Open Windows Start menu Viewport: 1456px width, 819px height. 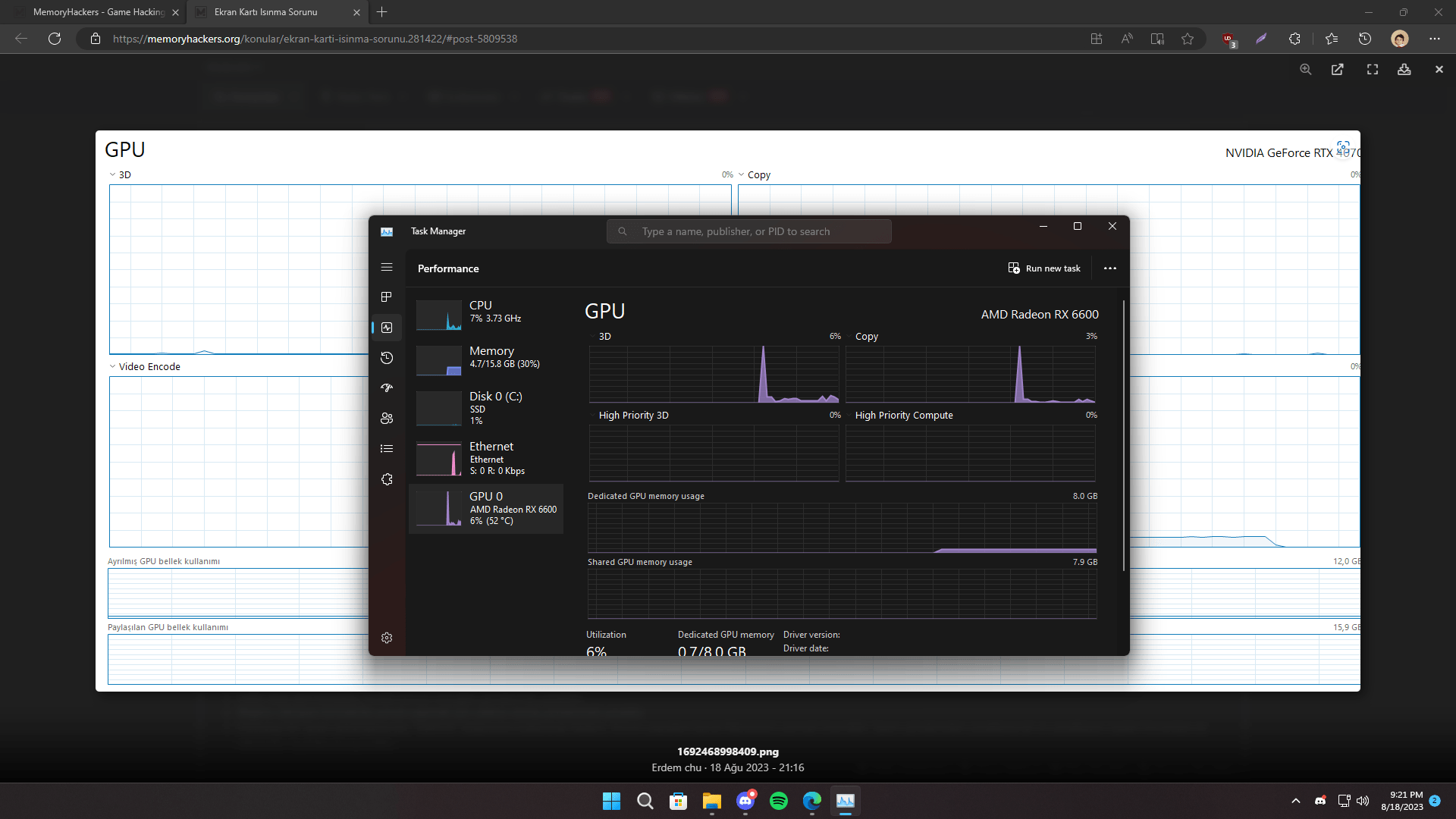611,801
